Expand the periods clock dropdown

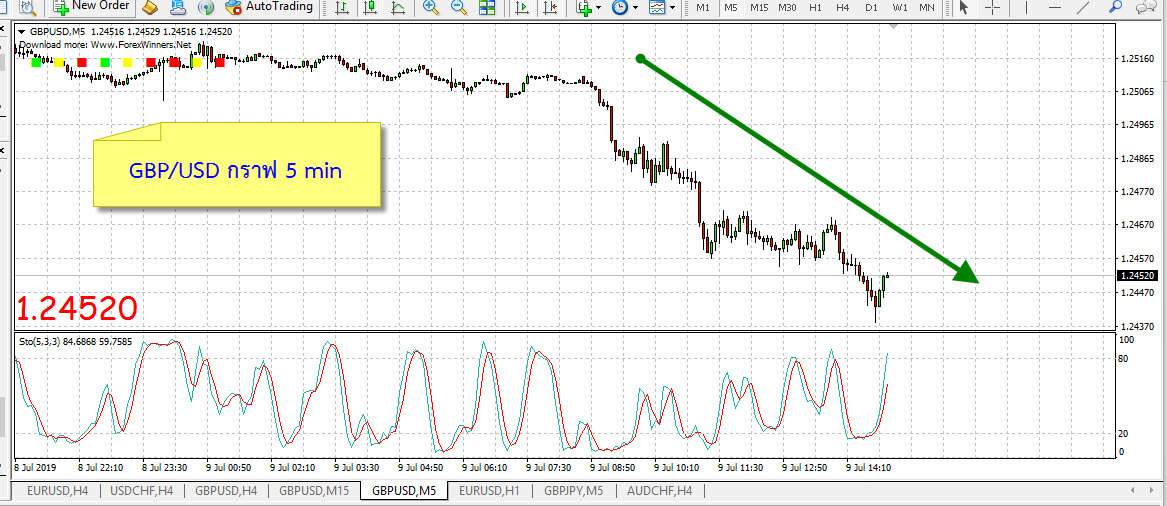pyautogui.click(x=635, y=8)
